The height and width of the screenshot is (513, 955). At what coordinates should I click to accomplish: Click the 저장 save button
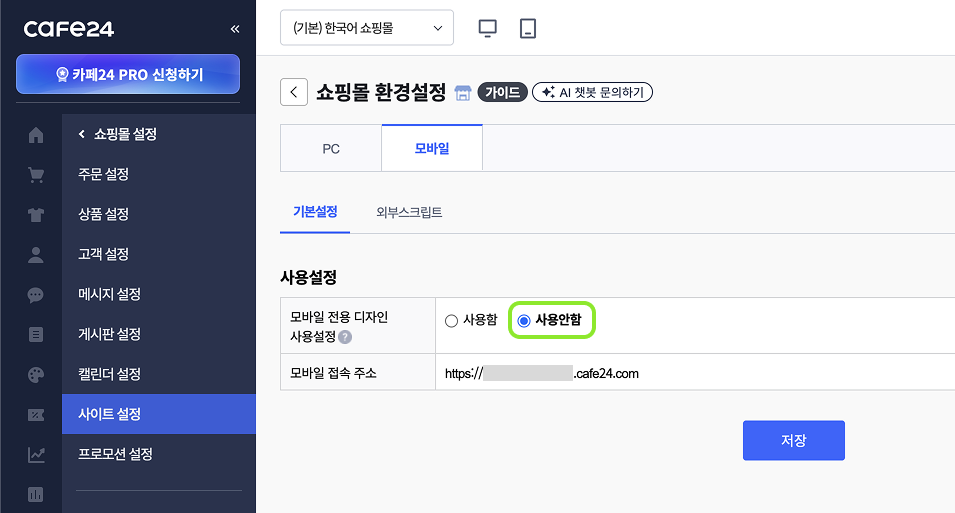[x=794, y=440]
